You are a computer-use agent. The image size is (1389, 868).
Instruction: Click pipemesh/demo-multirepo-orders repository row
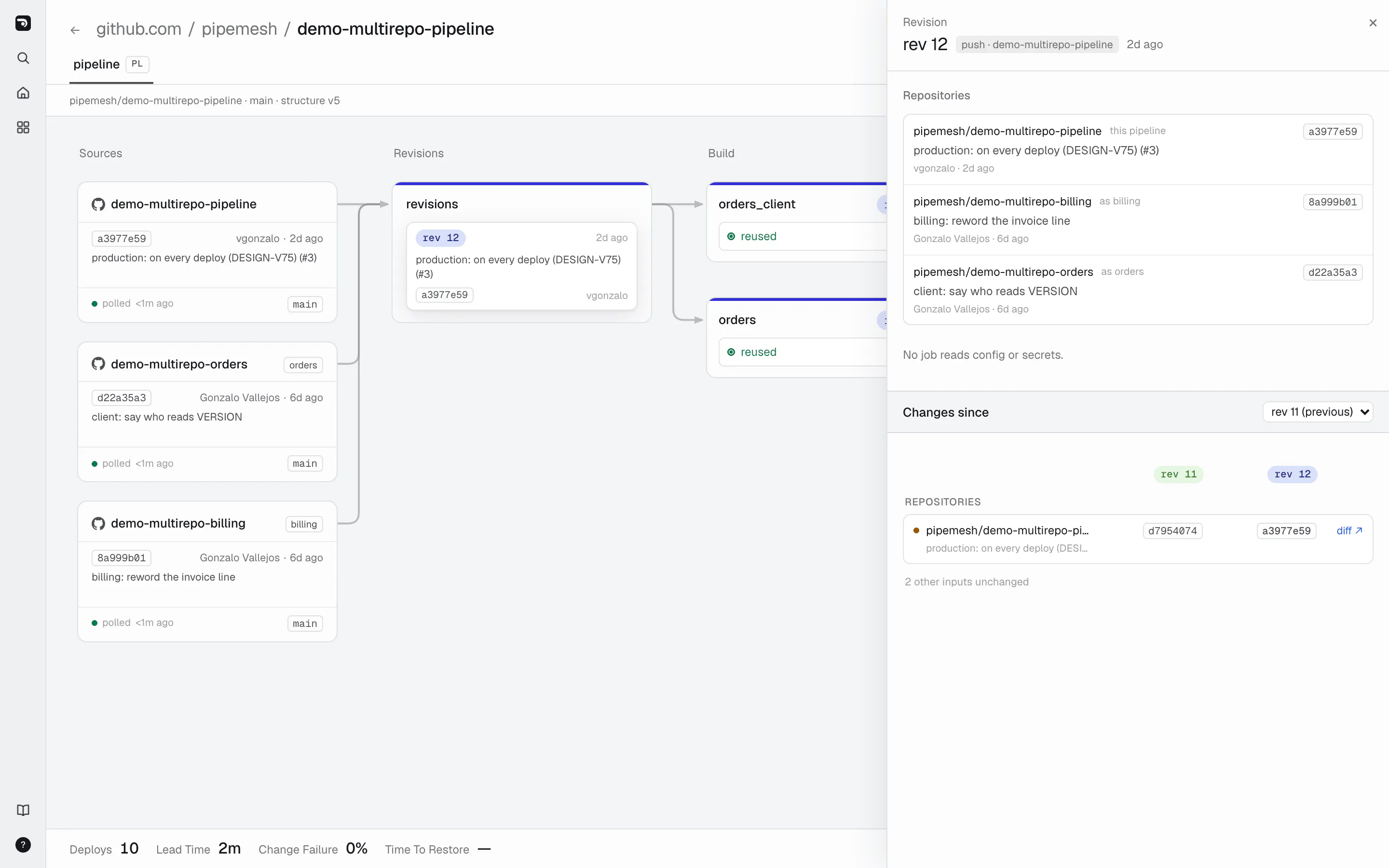(1138, 290)
